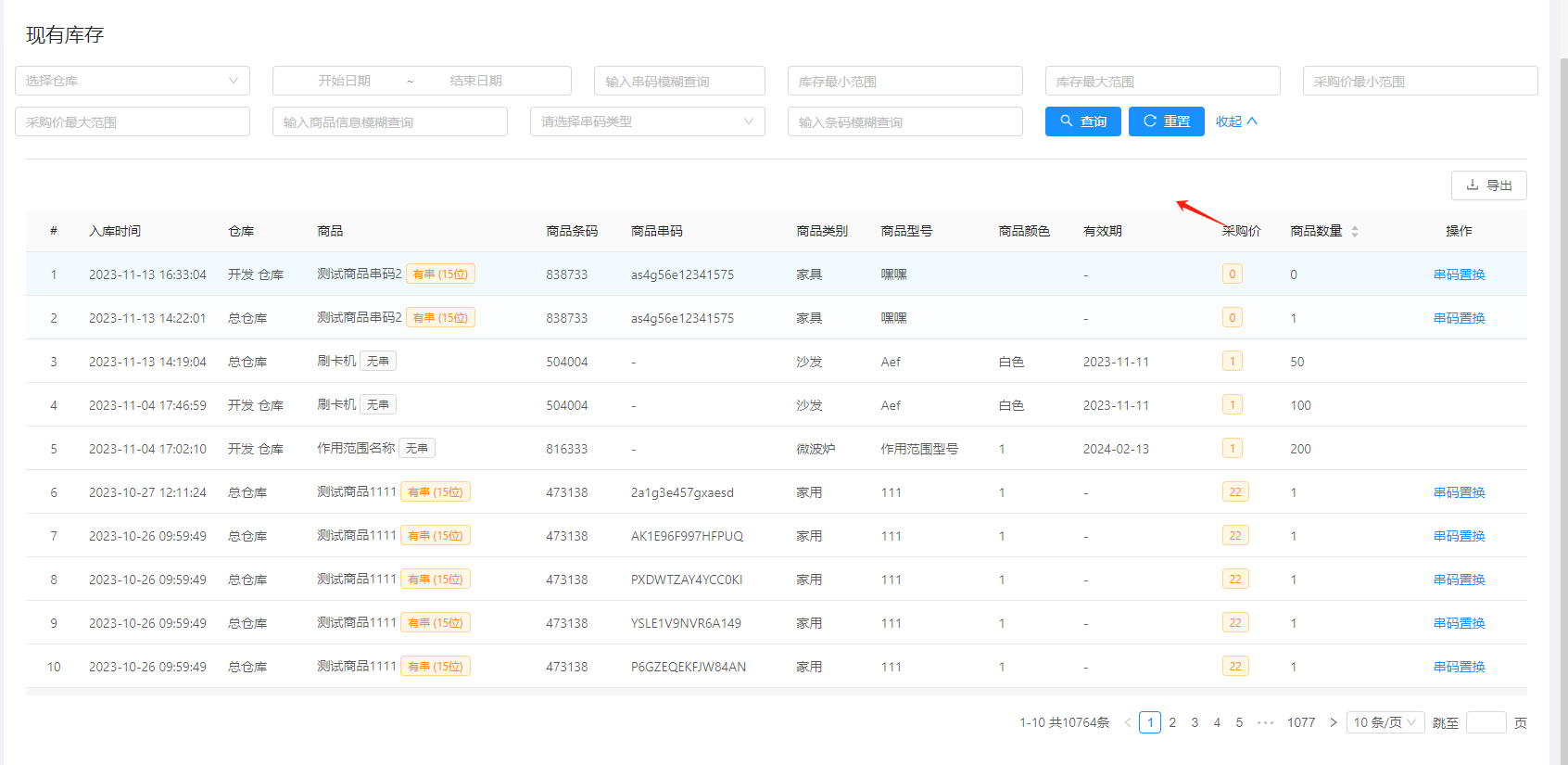Open the 选择仓库 warehouse dropdown
Viewport: 1568px width, 765px height.
(x=133, y=81)
